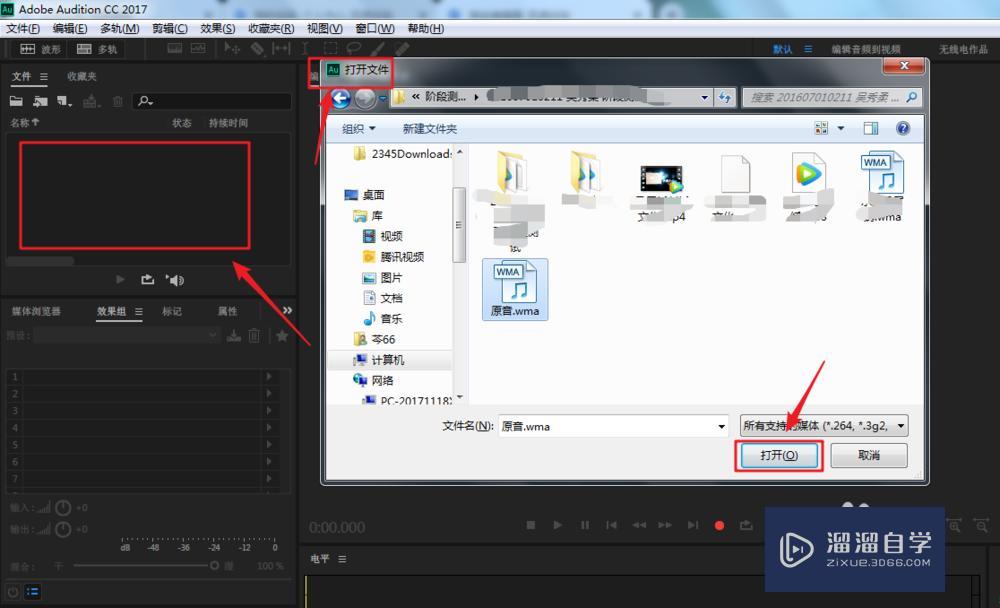1000x608 pixels.
Task: Switch to 媒体浏览器 tab
Action: click(x=36, y=311)
